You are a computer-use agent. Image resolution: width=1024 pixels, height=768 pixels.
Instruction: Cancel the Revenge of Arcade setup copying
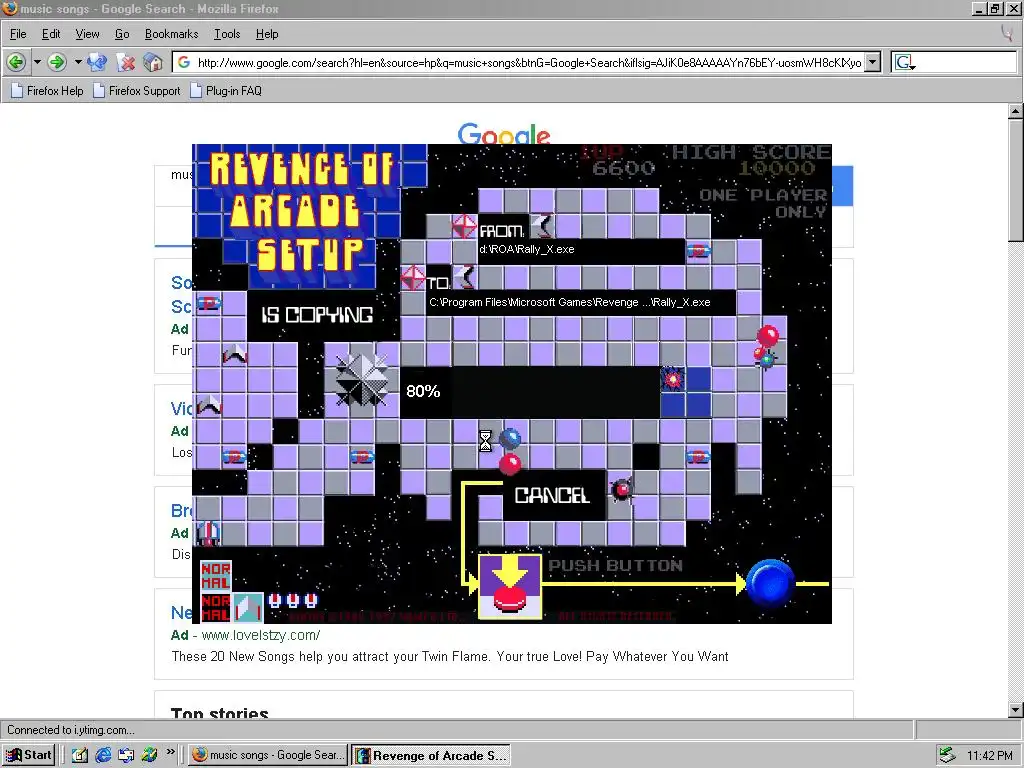click(552, 496)
